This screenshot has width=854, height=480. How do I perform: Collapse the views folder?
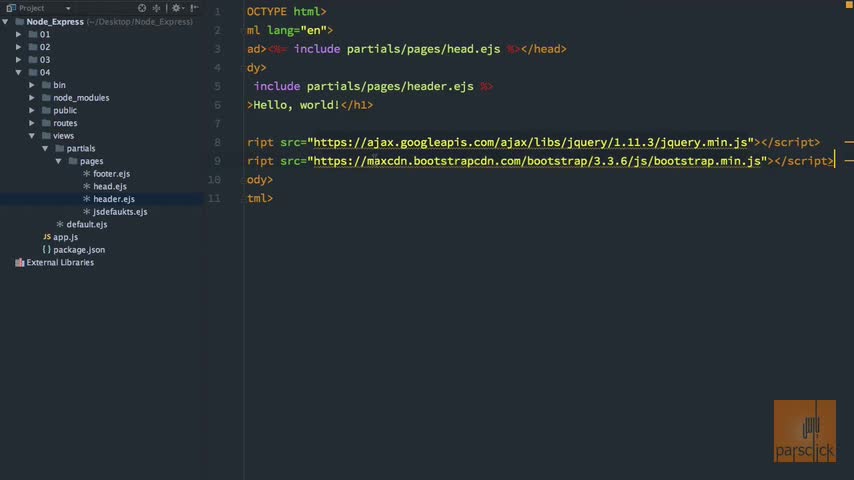tap(32, 136)
